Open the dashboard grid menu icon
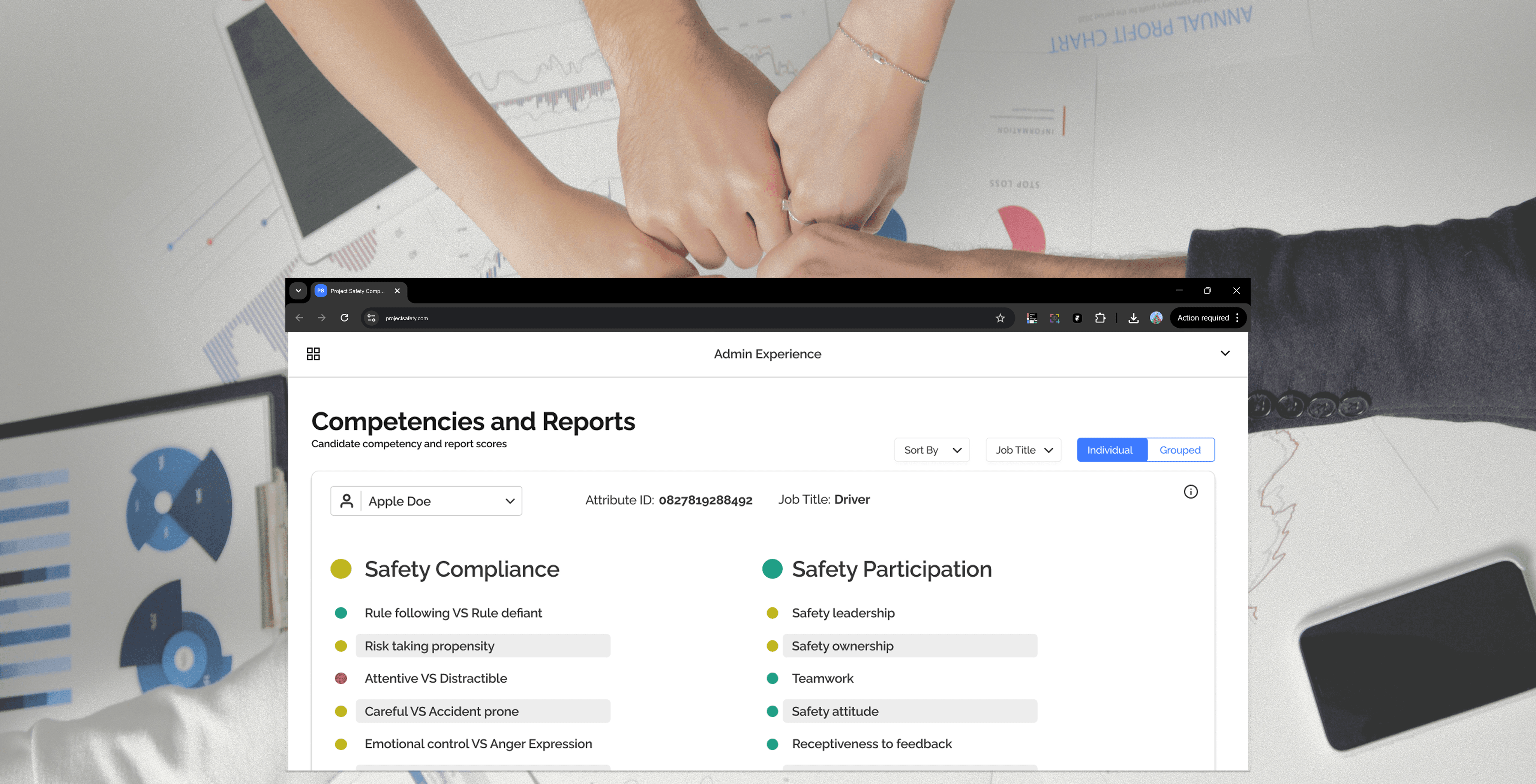This screenshot has width=1536, height=784. tap(313, 354)
